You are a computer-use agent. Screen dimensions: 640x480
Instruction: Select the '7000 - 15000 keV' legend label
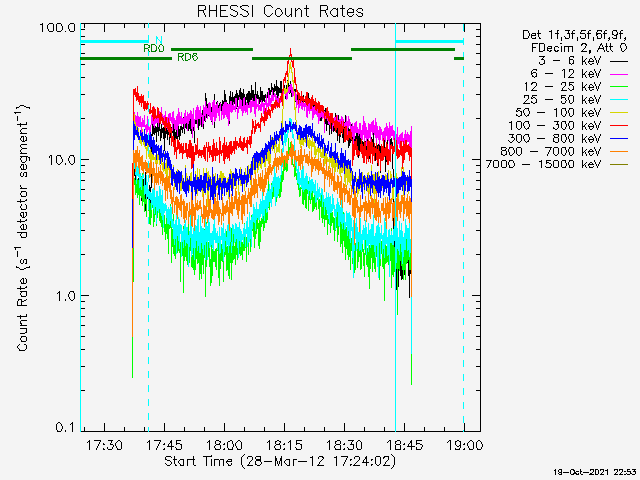click(x=543, y=164)
